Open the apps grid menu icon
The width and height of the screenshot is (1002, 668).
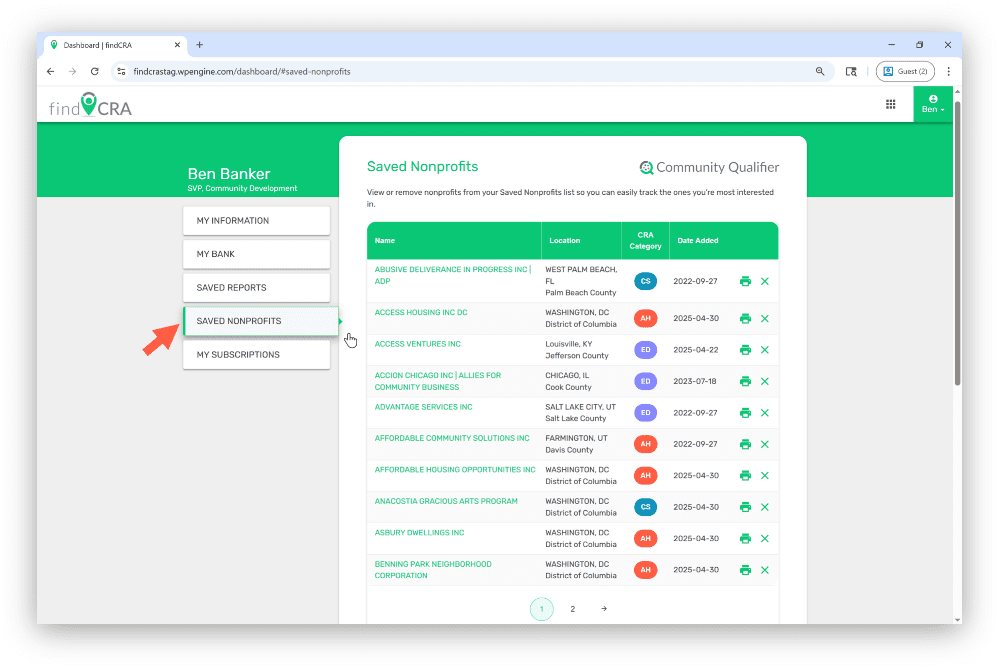[890, 104]
